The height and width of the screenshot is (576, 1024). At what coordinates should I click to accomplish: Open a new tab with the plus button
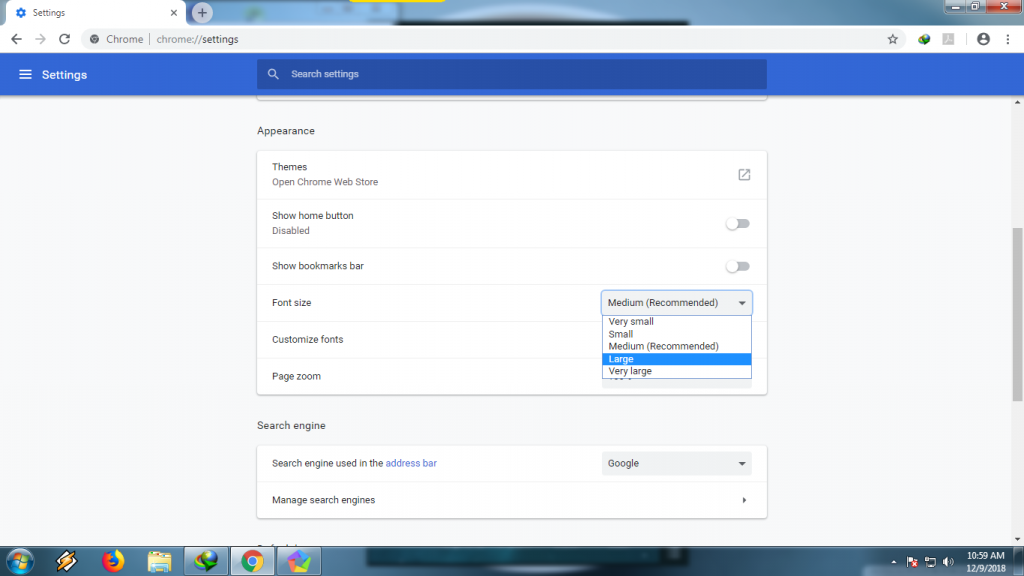tap(202, 13)
